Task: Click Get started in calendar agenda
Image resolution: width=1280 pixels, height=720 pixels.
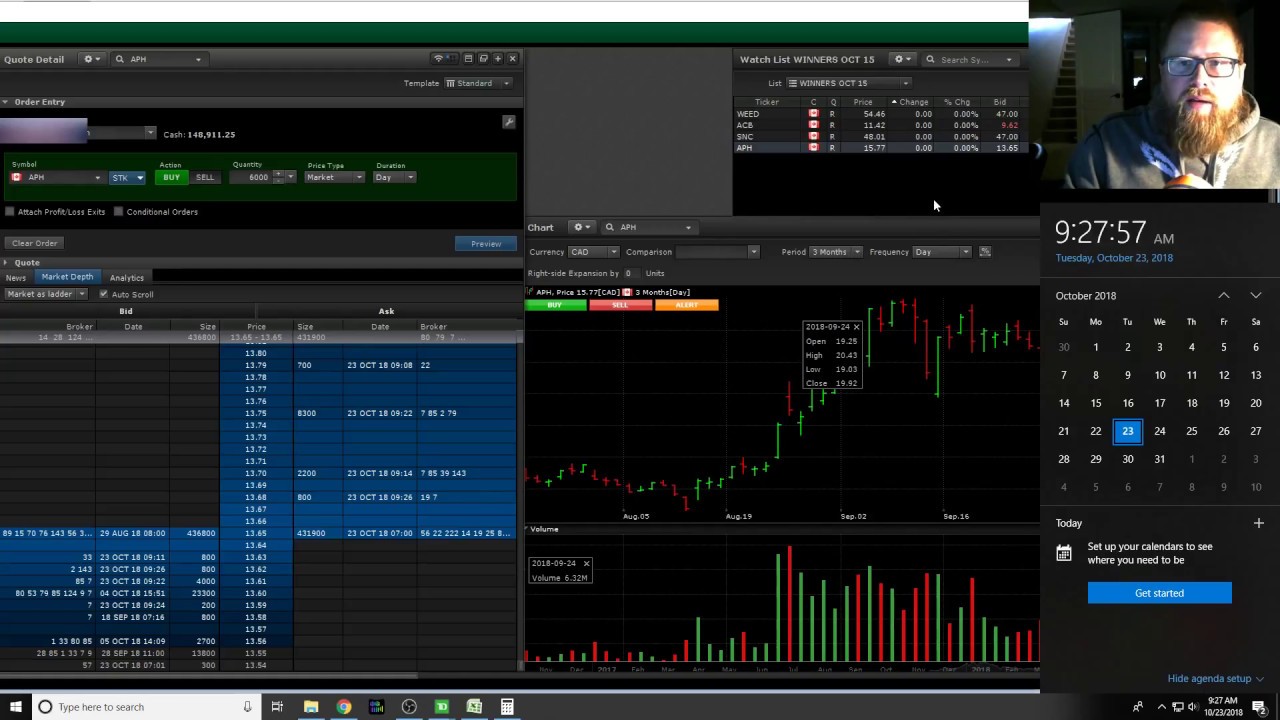Action: (1159, 593)
